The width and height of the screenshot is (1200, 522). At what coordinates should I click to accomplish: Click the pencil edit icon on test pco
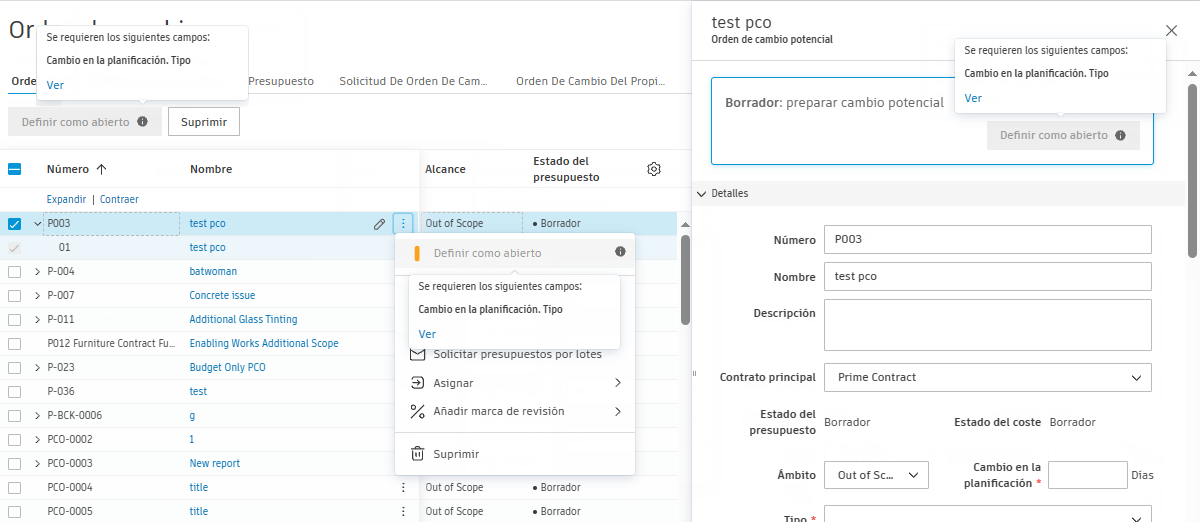click(x=380, y=224)
